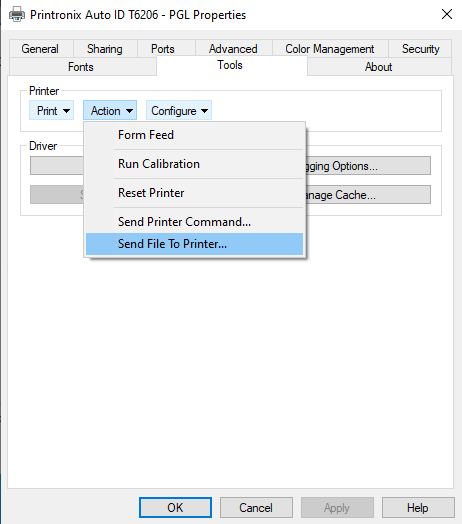Open the Logging Options... button
This screenshot has height=524, width=462.
click(368, 165)
